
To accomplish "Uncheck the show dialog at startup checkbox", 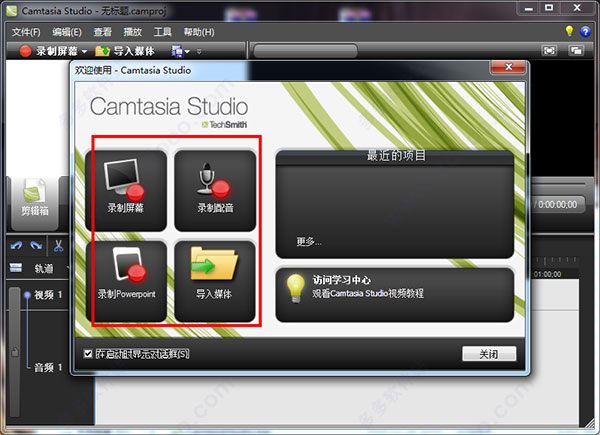I will 88,354.
